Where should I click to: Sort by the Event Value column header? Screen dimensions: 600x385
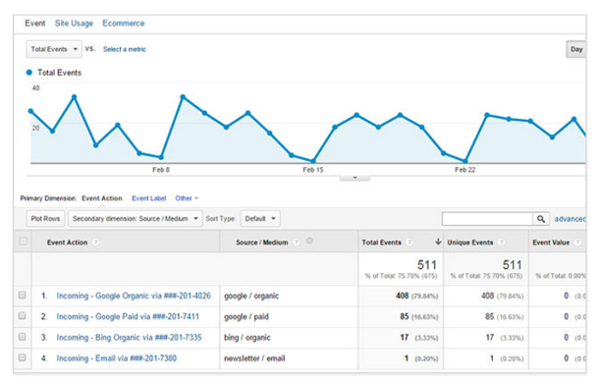(x=551, y=242)
